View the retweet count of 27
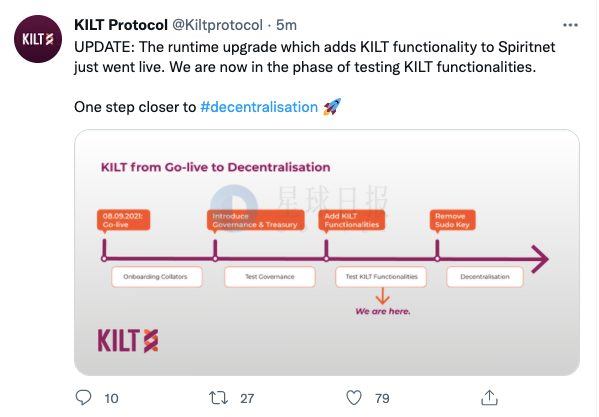Screen dimensions: 599x417 pyautogui.click(x=247, y=399)
